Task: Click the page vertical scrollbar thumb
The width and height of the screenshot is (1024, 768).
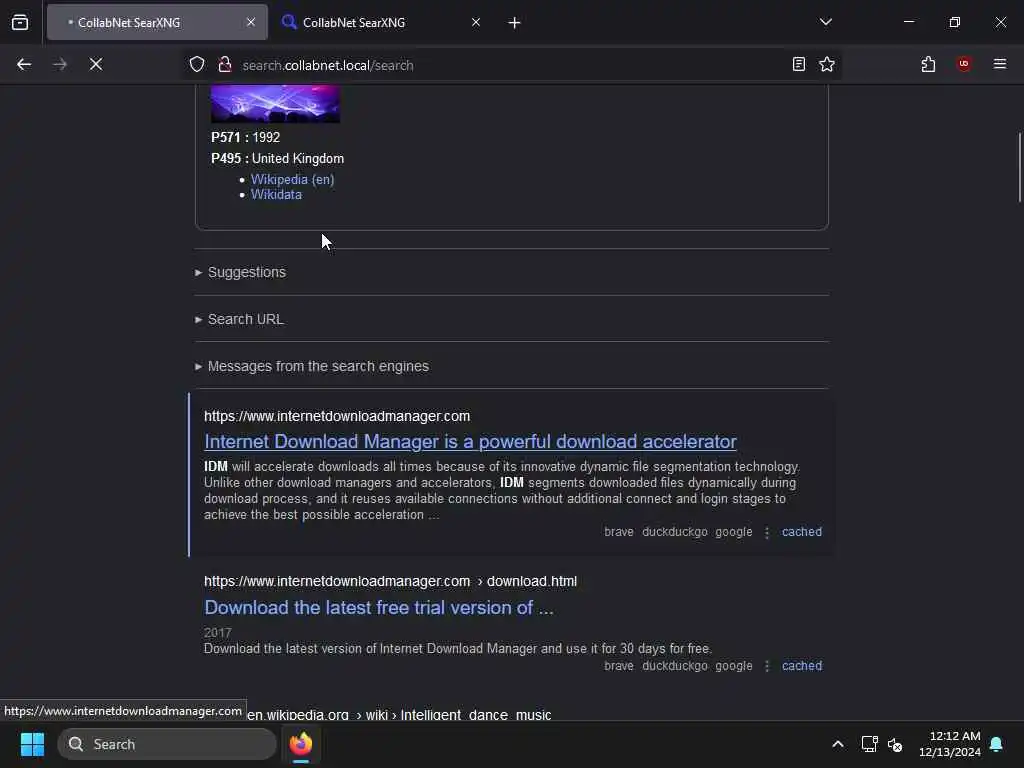Action: click(x=1019, y=168)
